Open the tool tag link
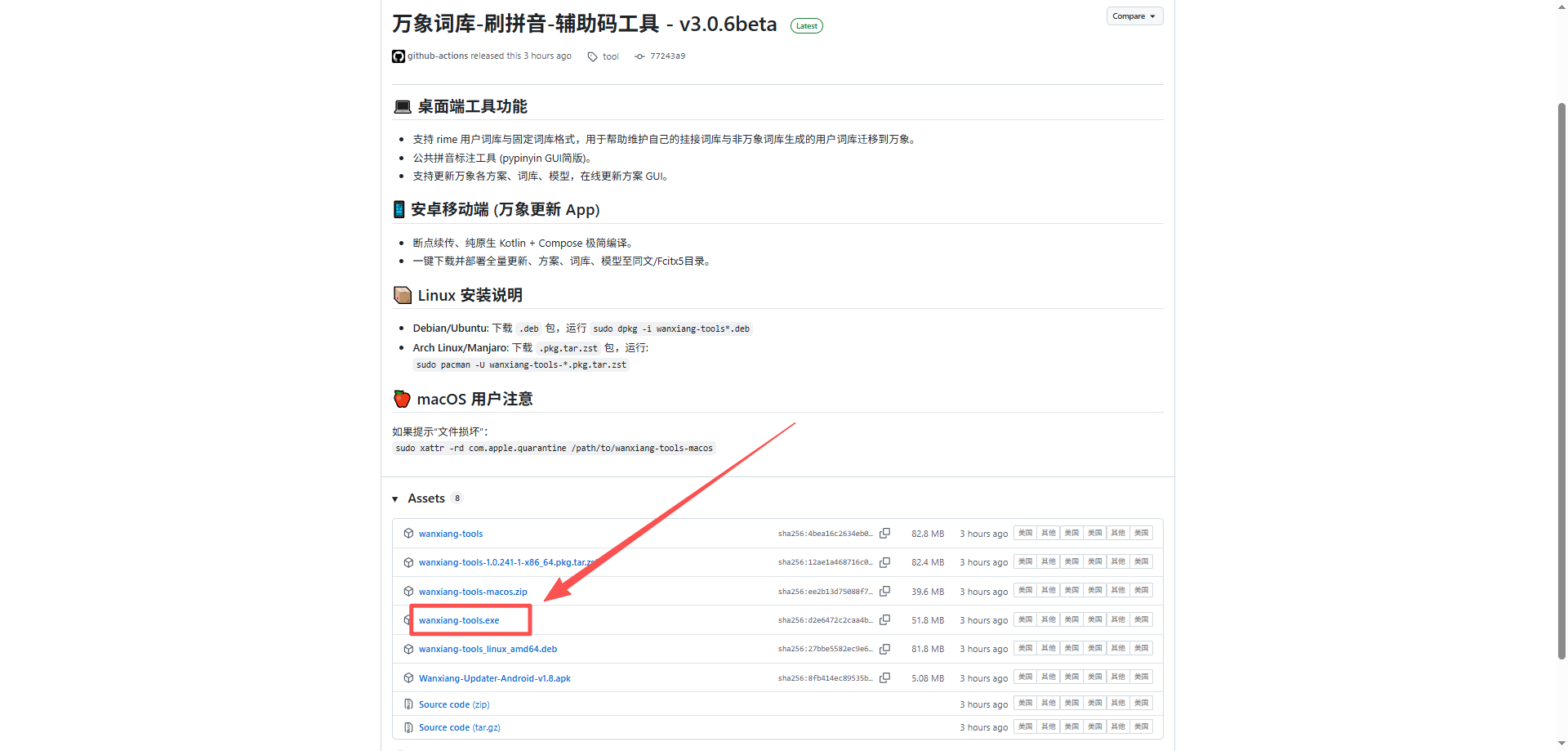 coord(611,57)
